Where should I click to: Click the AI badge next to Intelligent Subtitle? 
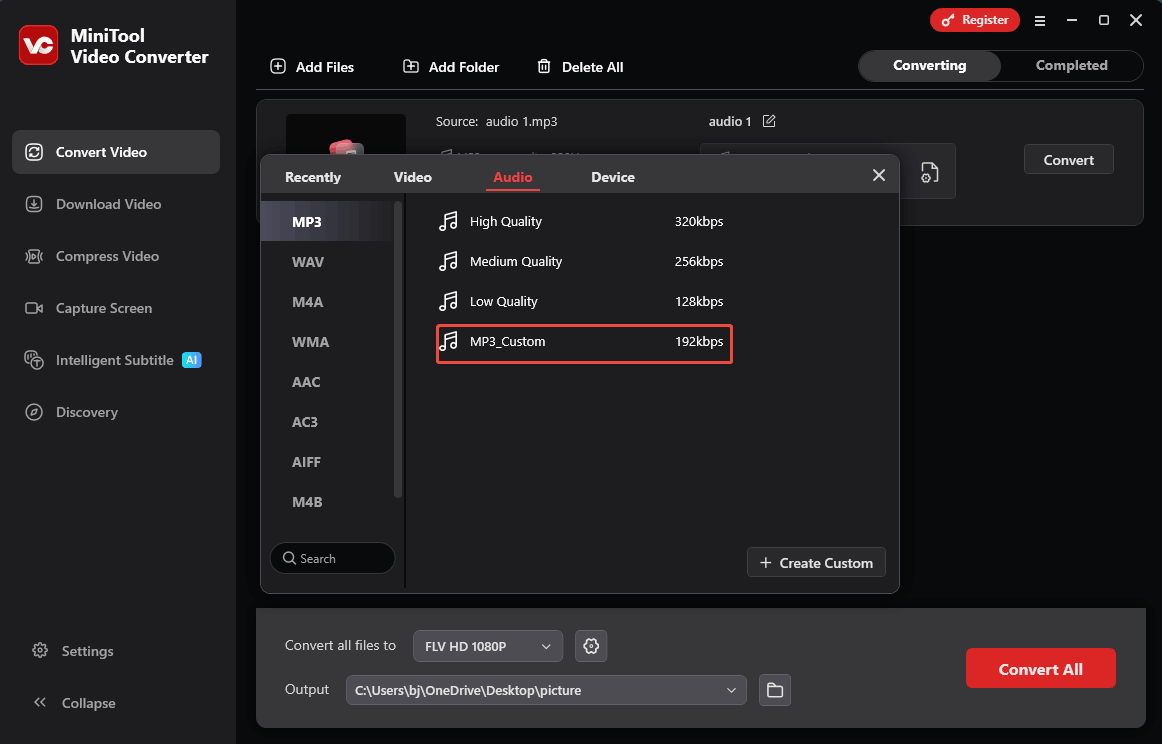coord(192,360)
